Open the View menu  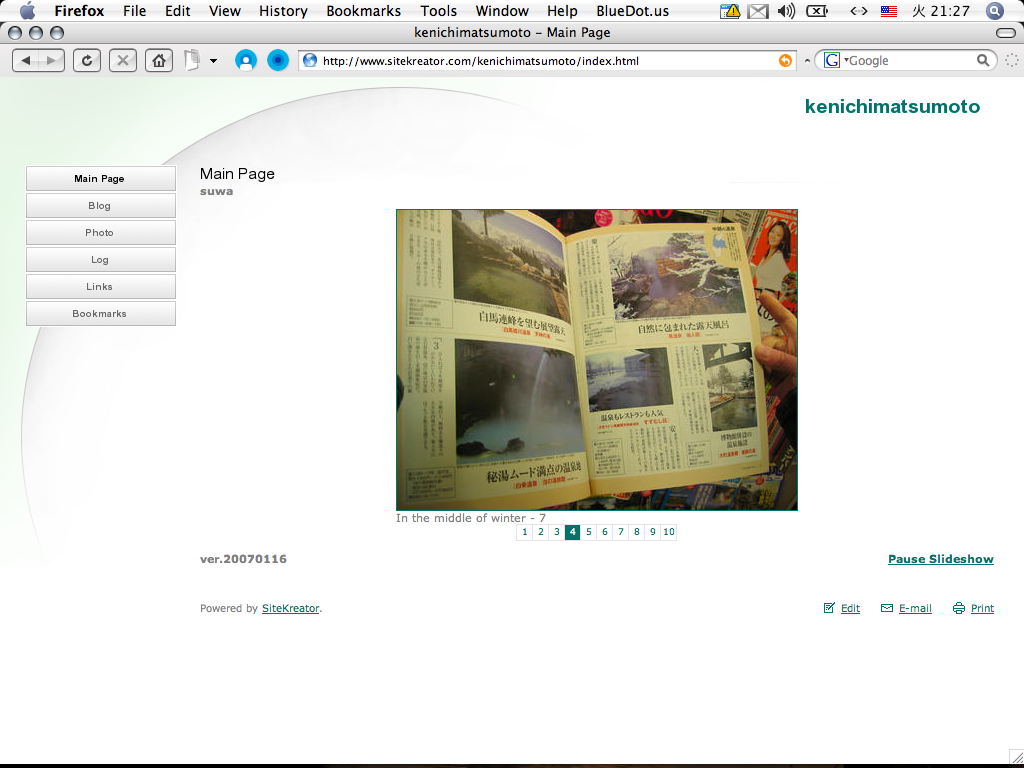[x=225, y=11]
